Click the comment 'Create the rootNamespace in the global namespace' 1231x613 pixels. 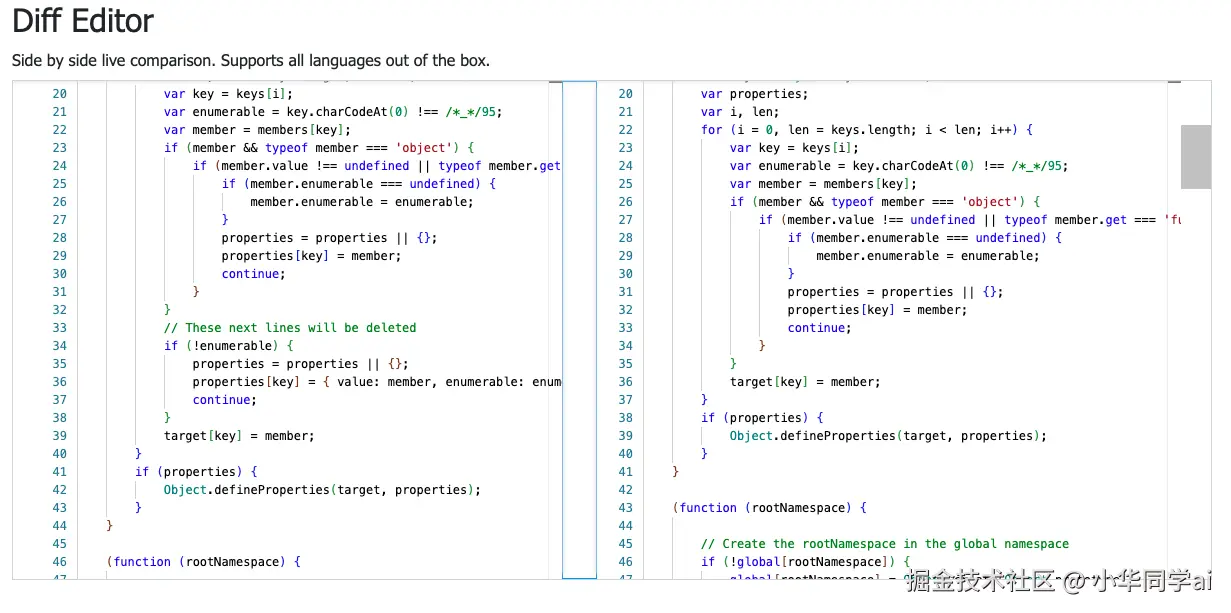coord(885,544)
